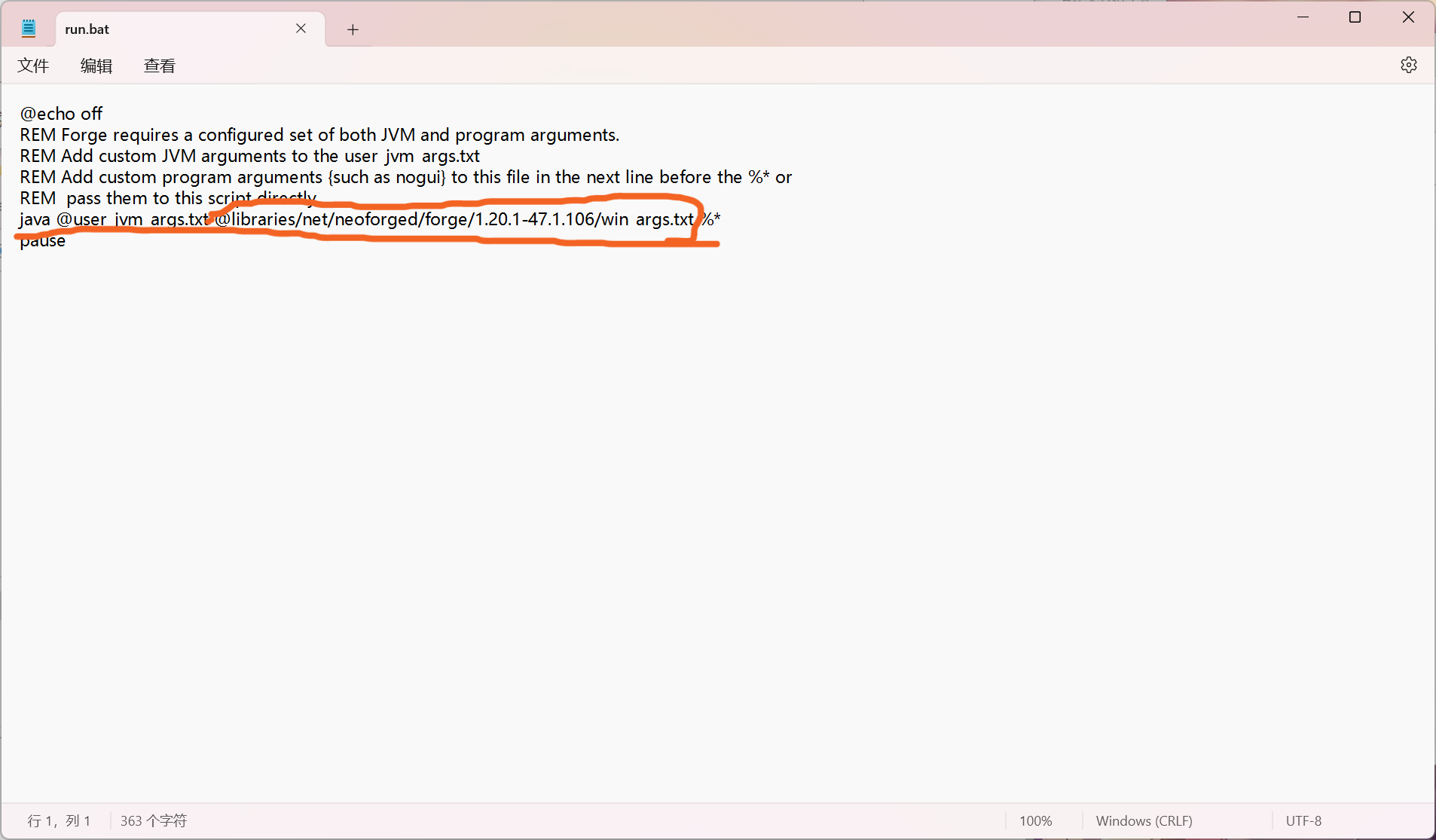Image resolution: width=1436 pixels, height=840 pixels.
Task: Add a new tab with plus icon
Action: (x=353, y=29)
